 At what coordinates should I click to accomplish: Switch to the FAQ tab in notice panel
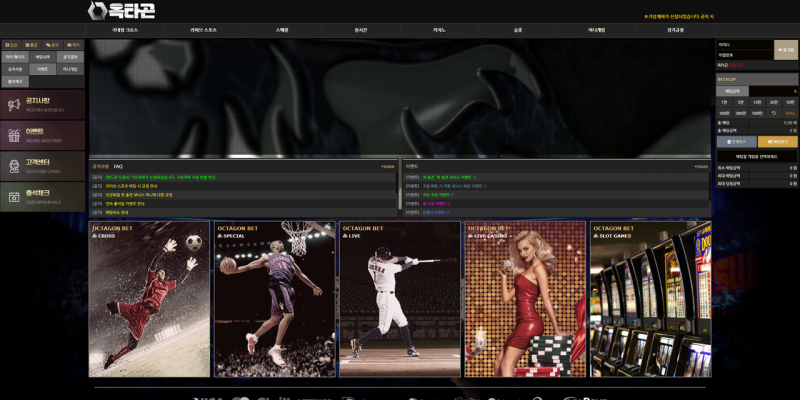coord(118,166)
